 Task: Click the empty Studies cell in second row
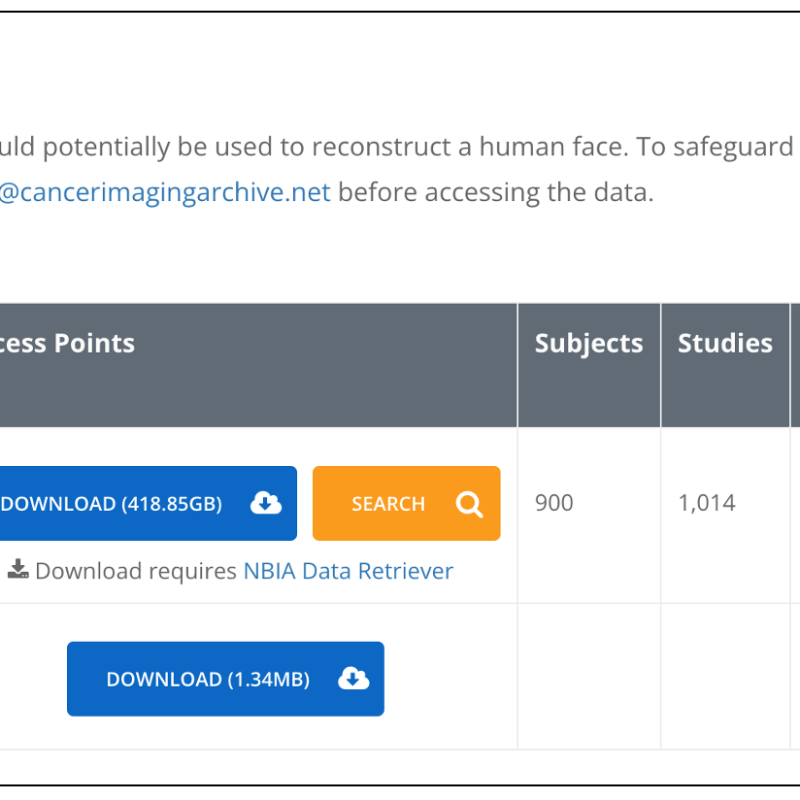pyautogui.click(x=725, y=677)
